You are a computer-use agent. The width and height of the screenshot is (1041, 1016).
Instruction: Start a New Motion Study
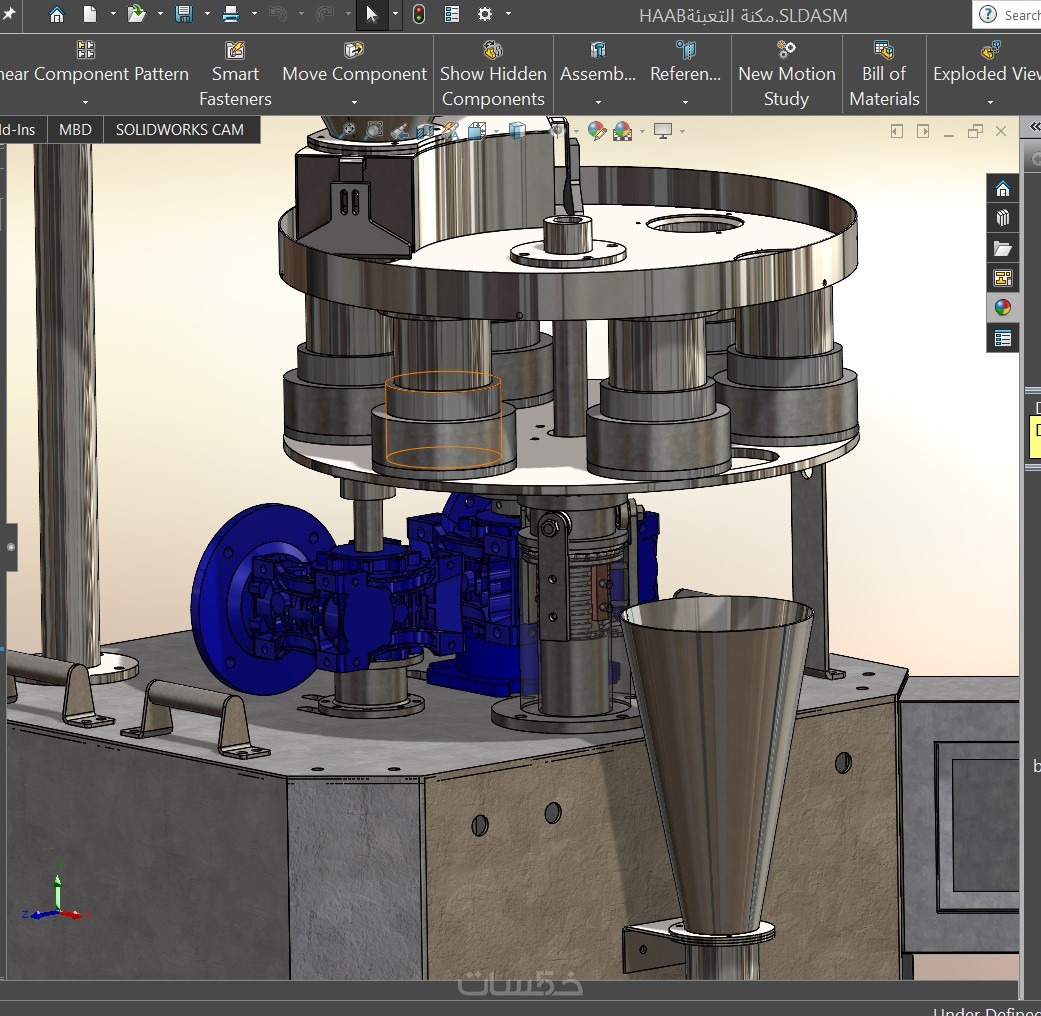click(786, 74)
